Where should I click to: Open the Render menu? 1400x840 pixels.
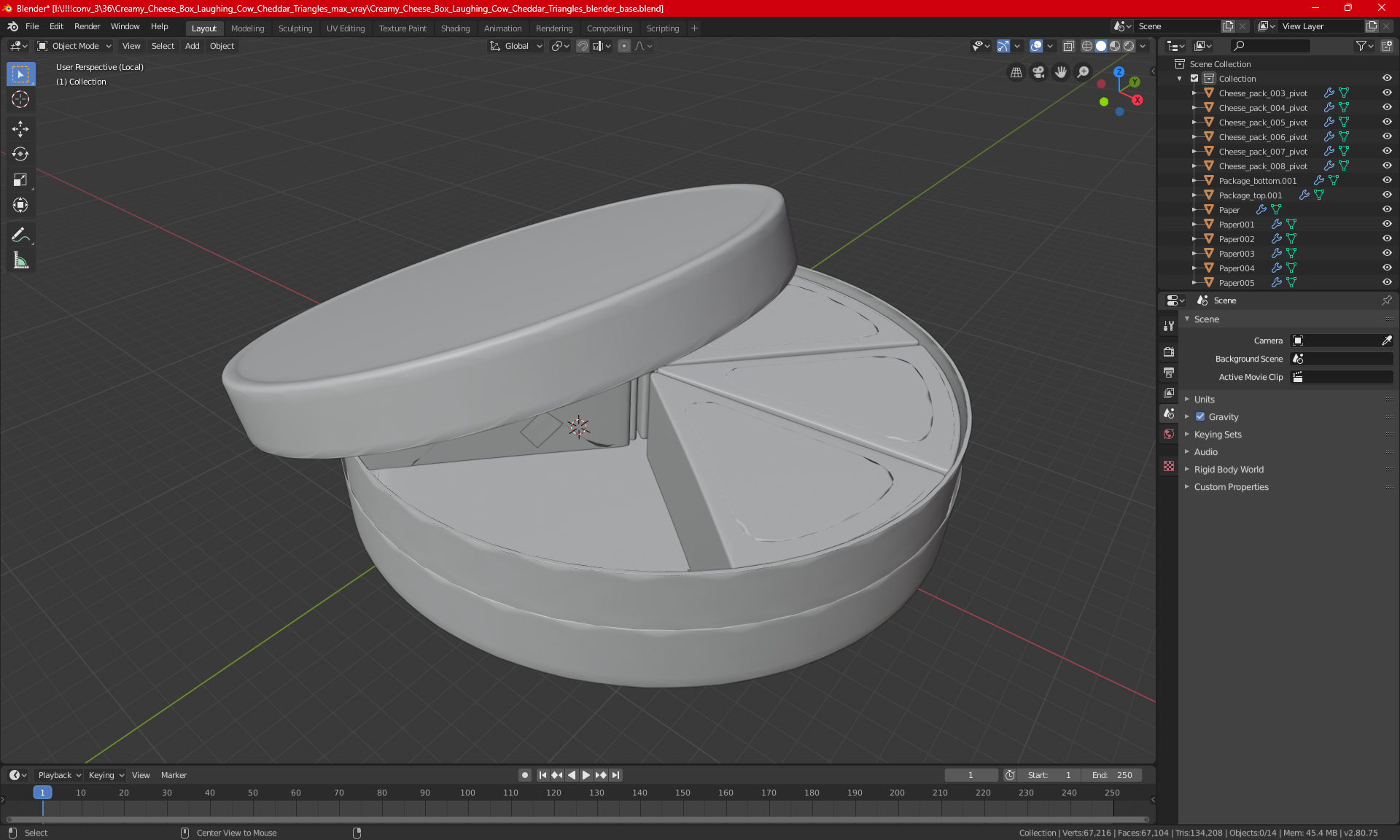[87, 26]
